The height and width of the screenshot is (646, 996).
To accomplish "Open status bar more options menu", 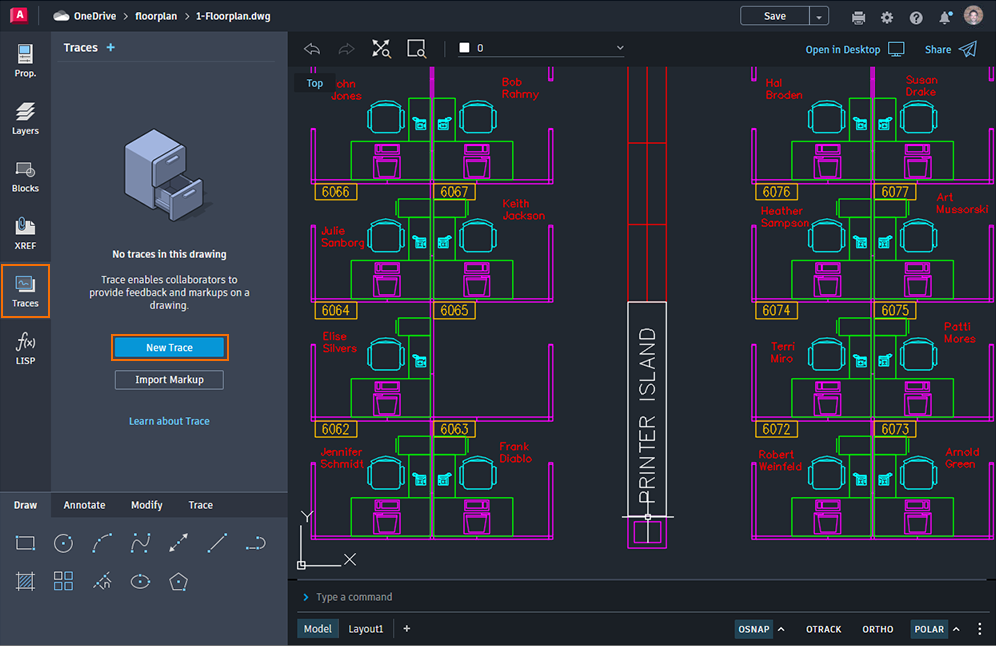I will 979,629.
